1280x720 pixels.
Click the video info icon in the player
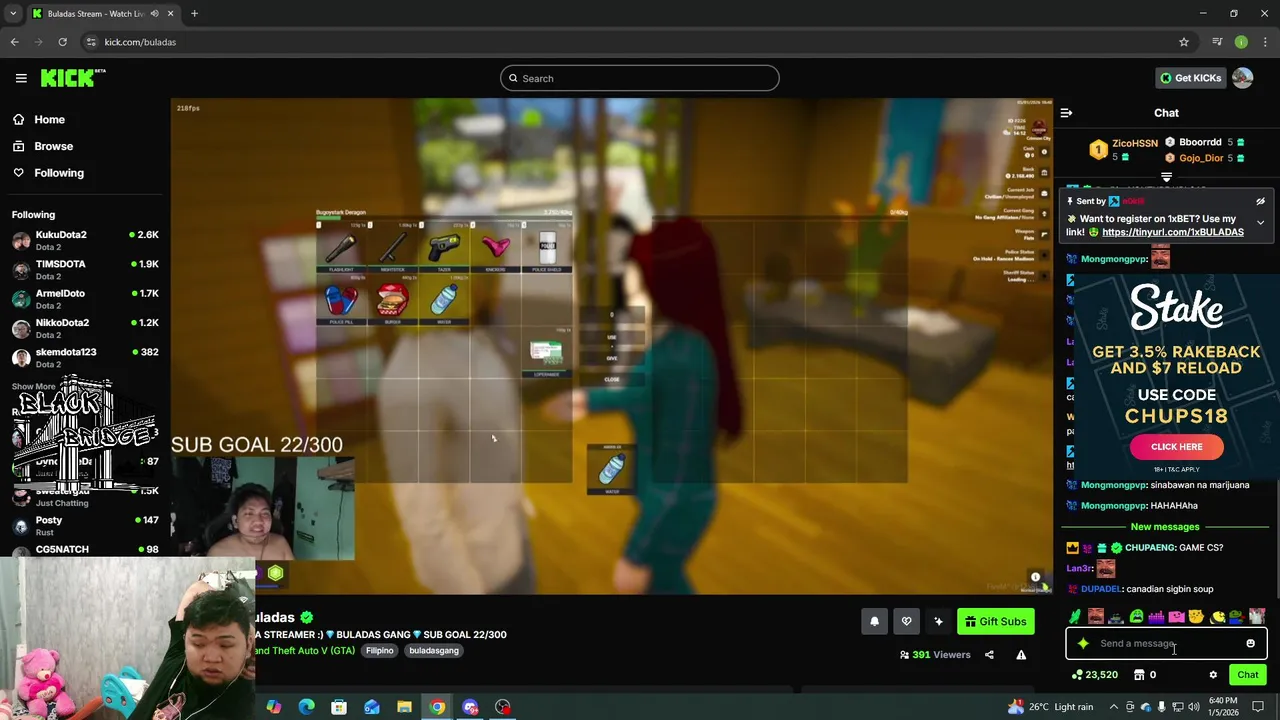click(x=1036, y=577)
